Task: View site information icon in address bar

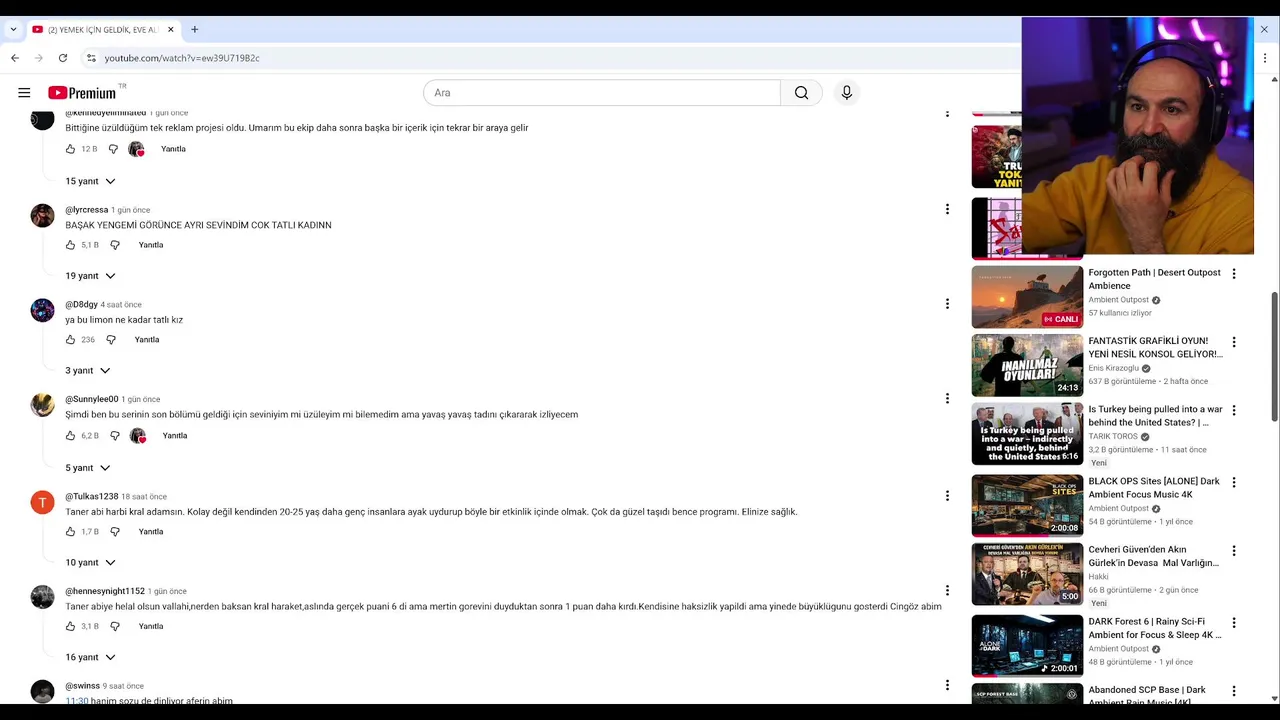Action: click(x=91, y=58)
